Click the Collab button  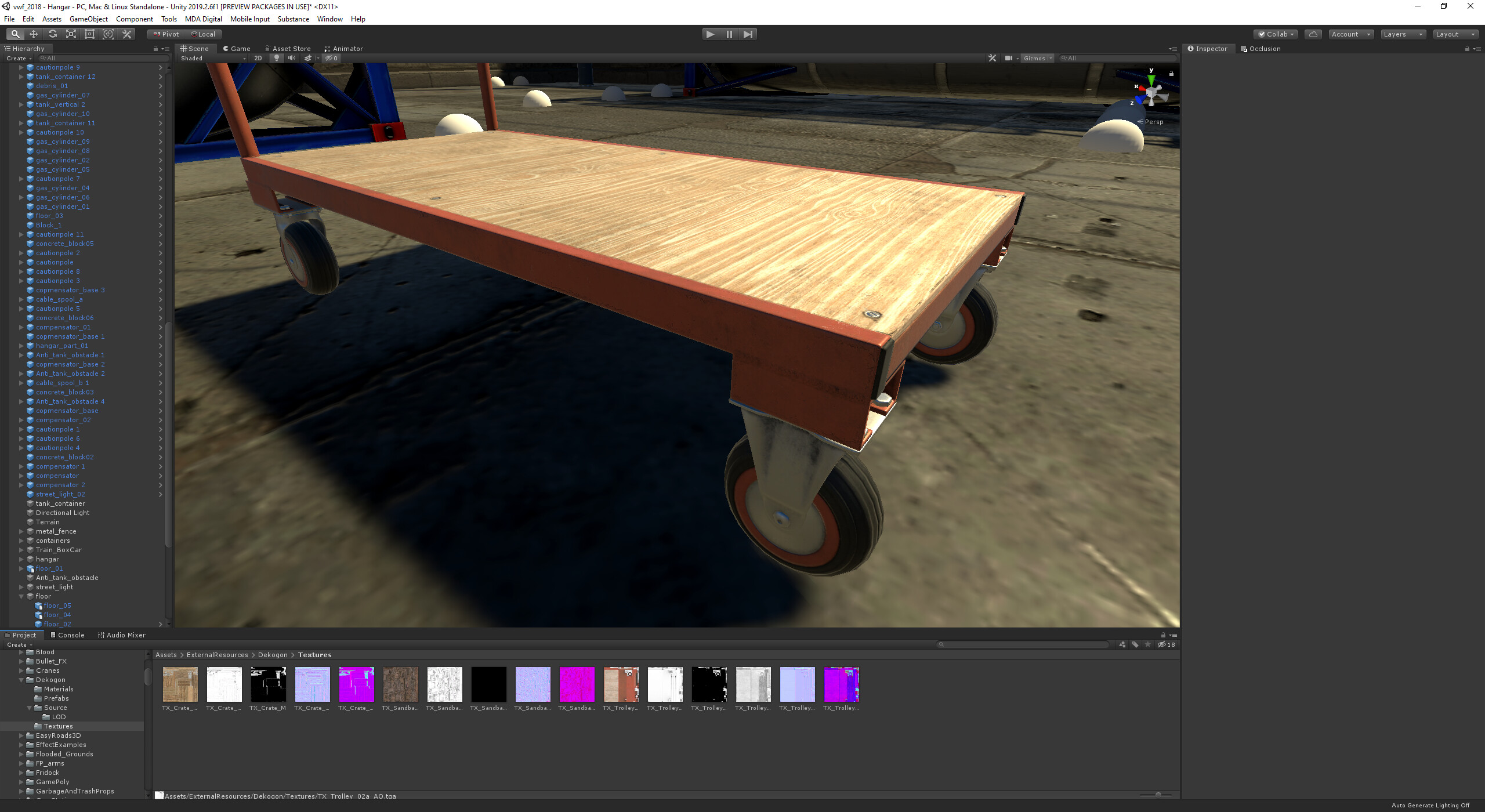point(1274,34)
